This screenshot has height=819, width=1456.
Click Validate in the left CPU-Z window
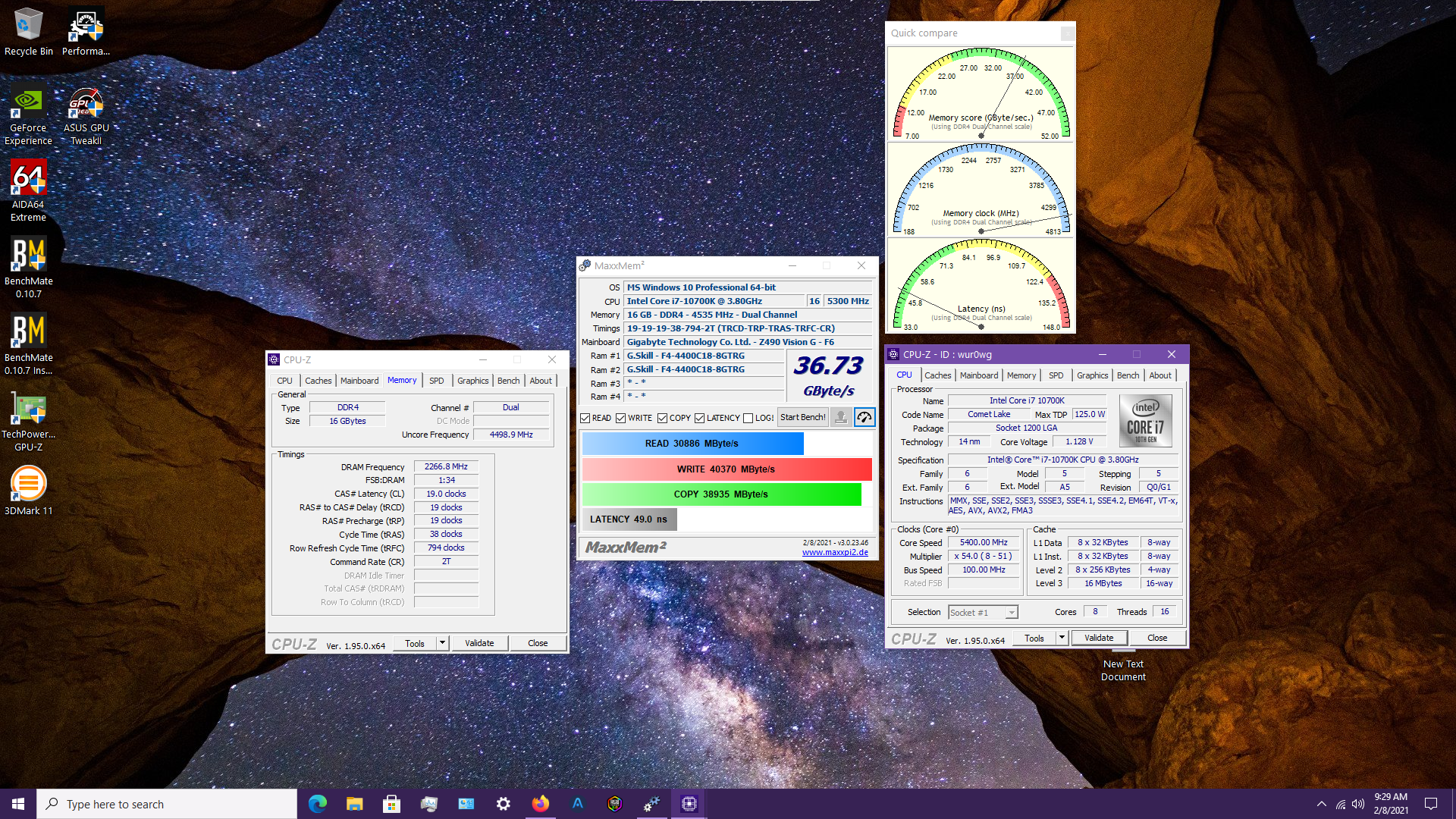pyautogui.click(x=479, y=643)
